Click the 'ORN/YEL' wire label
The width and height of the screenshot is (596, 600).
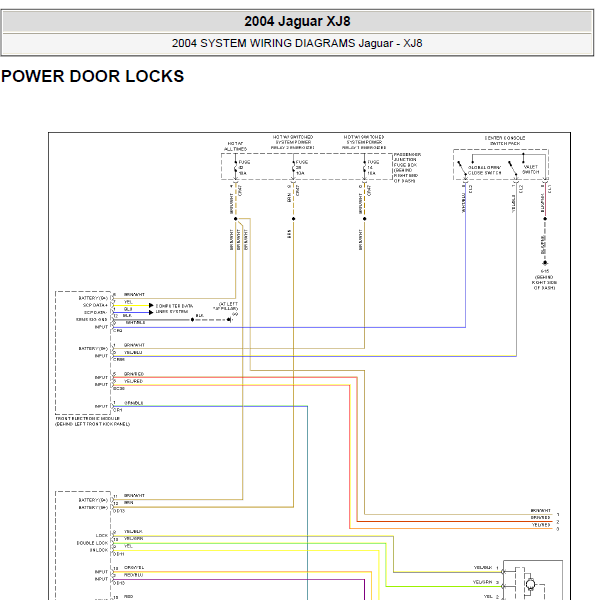click(134, 567)
